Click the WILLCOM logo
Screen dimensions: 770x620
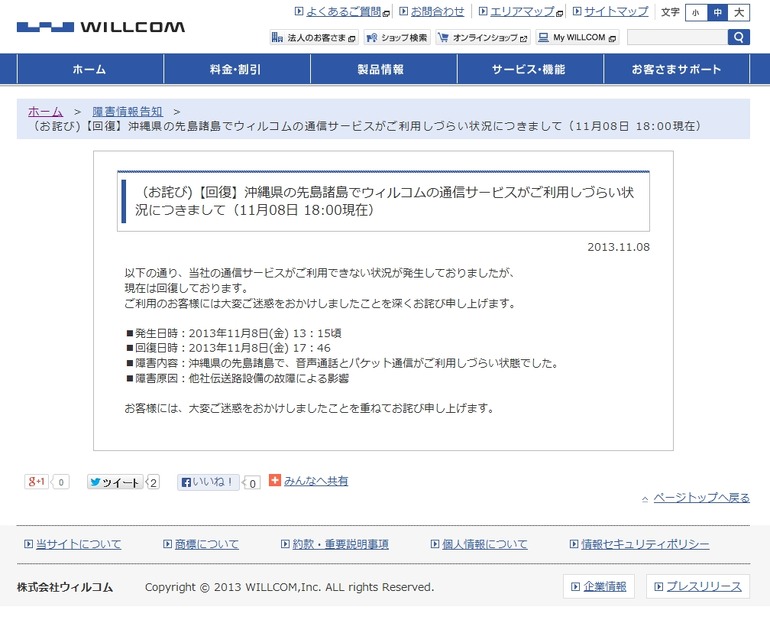click(101, 27)
